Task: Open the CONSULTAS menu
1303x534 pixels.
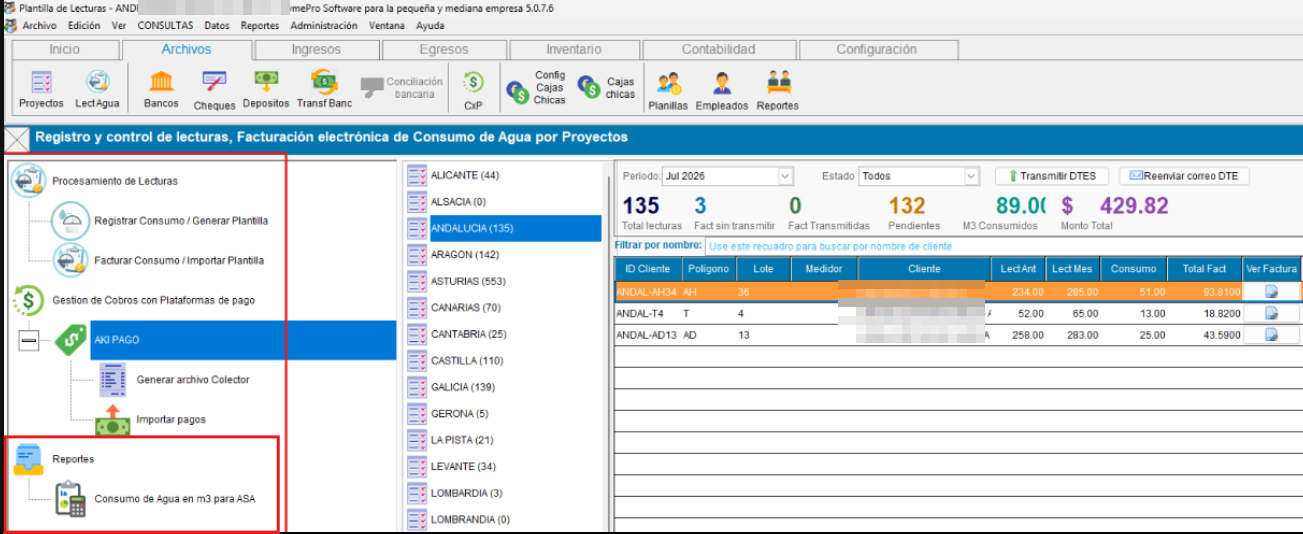Action: click(165, 25)
